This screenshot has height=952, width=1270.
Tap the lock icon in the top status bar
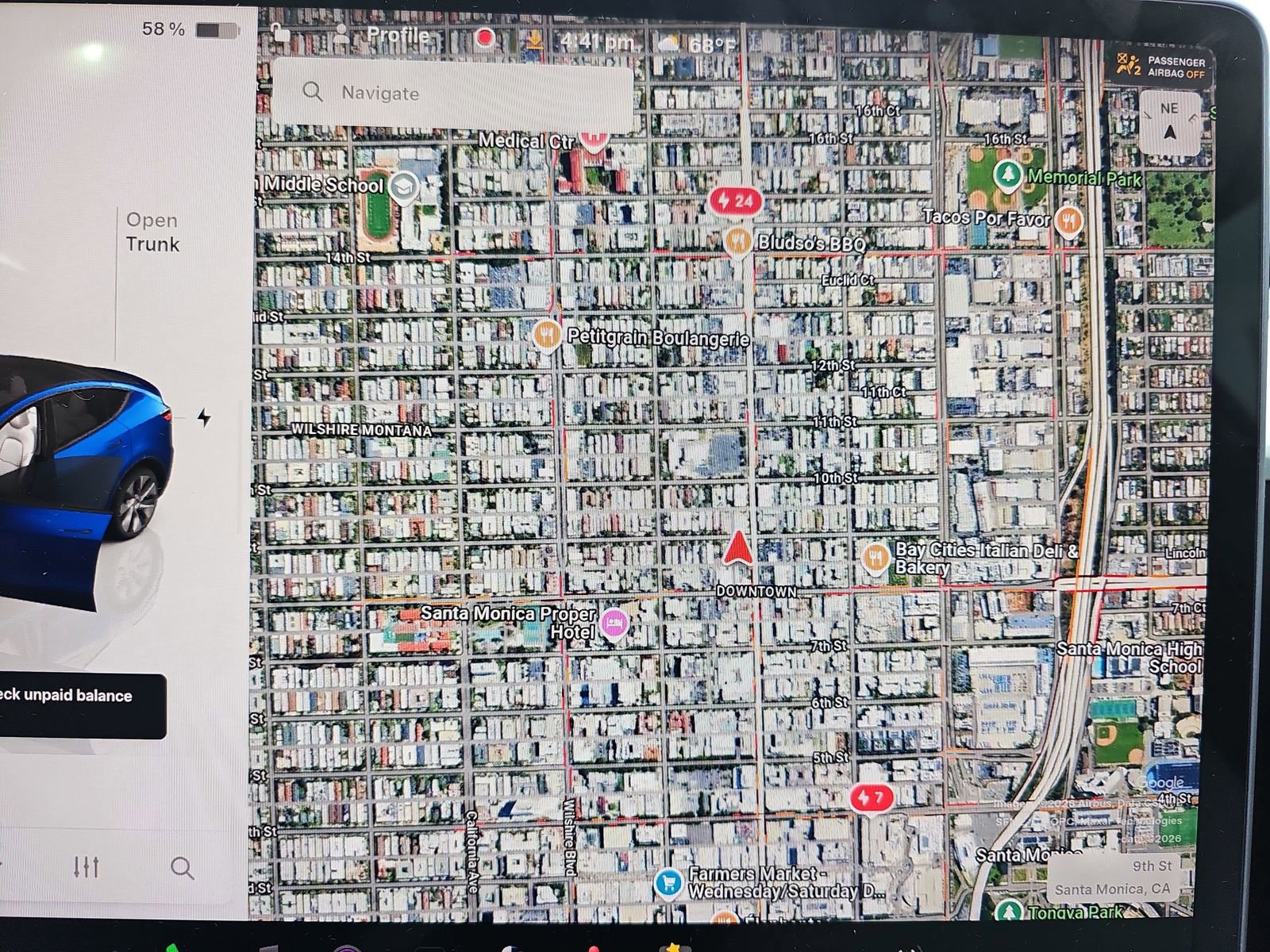279,33
